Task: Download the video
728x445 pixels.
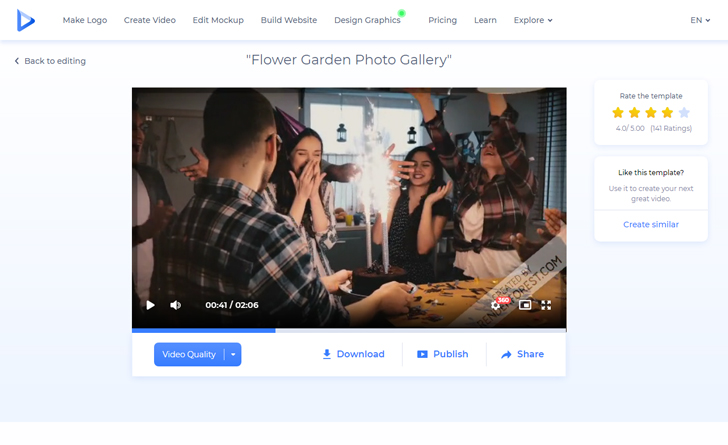Action: (353, 354)
